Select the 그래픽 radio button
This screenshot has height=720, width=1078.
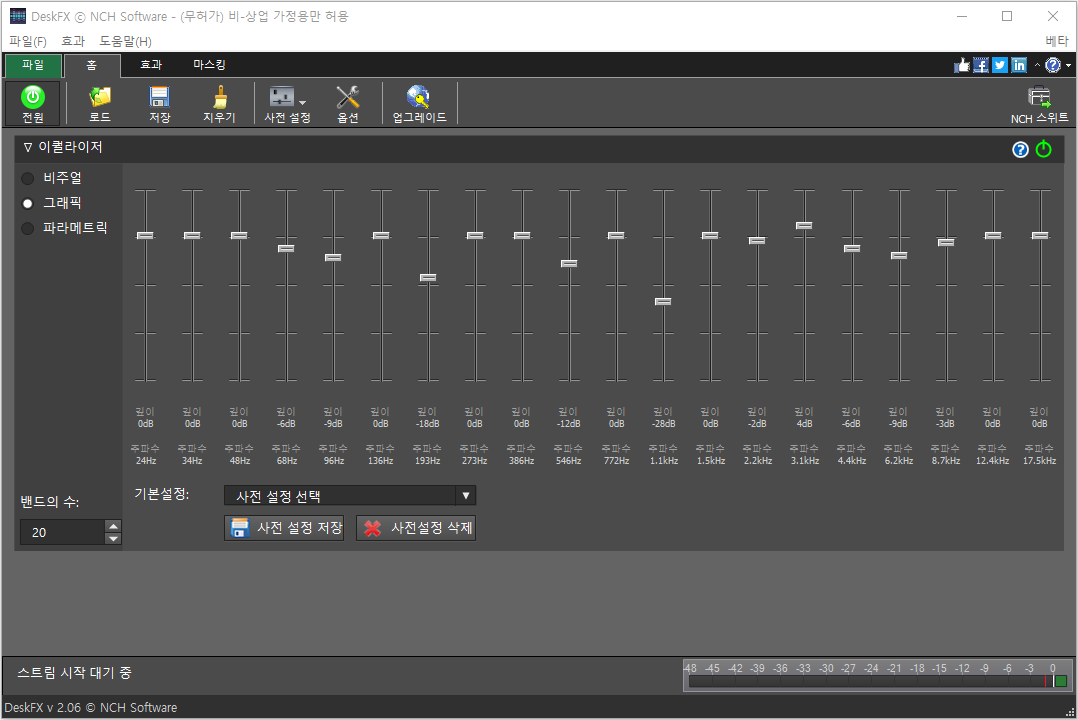pyautogui.click(x=28, y=203)
